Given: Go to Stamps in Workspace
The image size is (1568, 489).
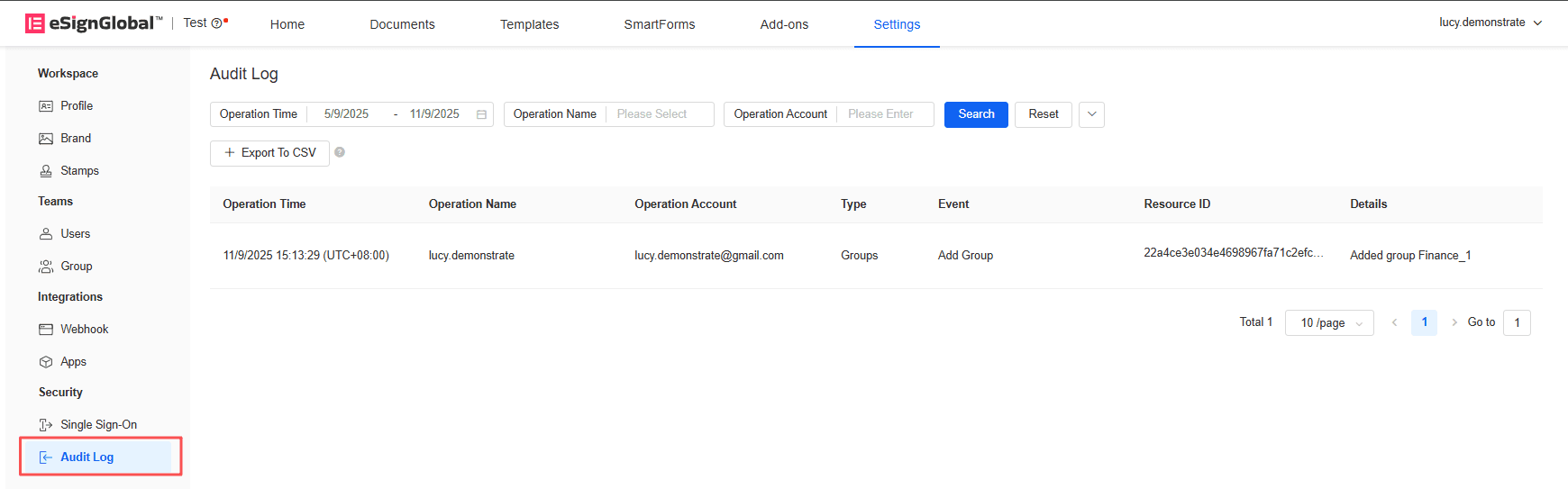Looking at the screenshot, I should (x=79, y=171).
